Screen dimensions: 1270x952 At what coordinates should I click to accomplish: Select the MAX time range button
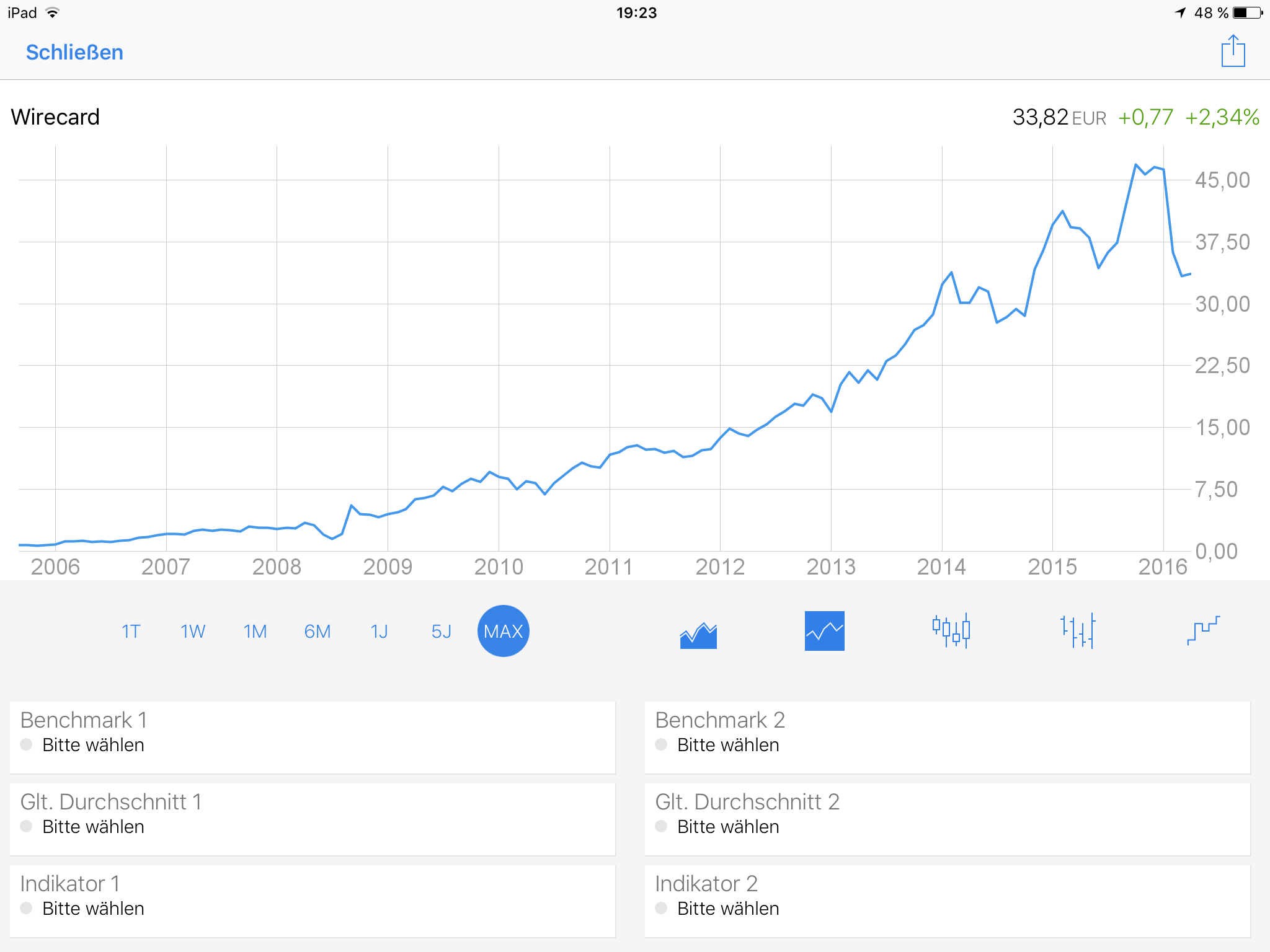tap(504, 632)
